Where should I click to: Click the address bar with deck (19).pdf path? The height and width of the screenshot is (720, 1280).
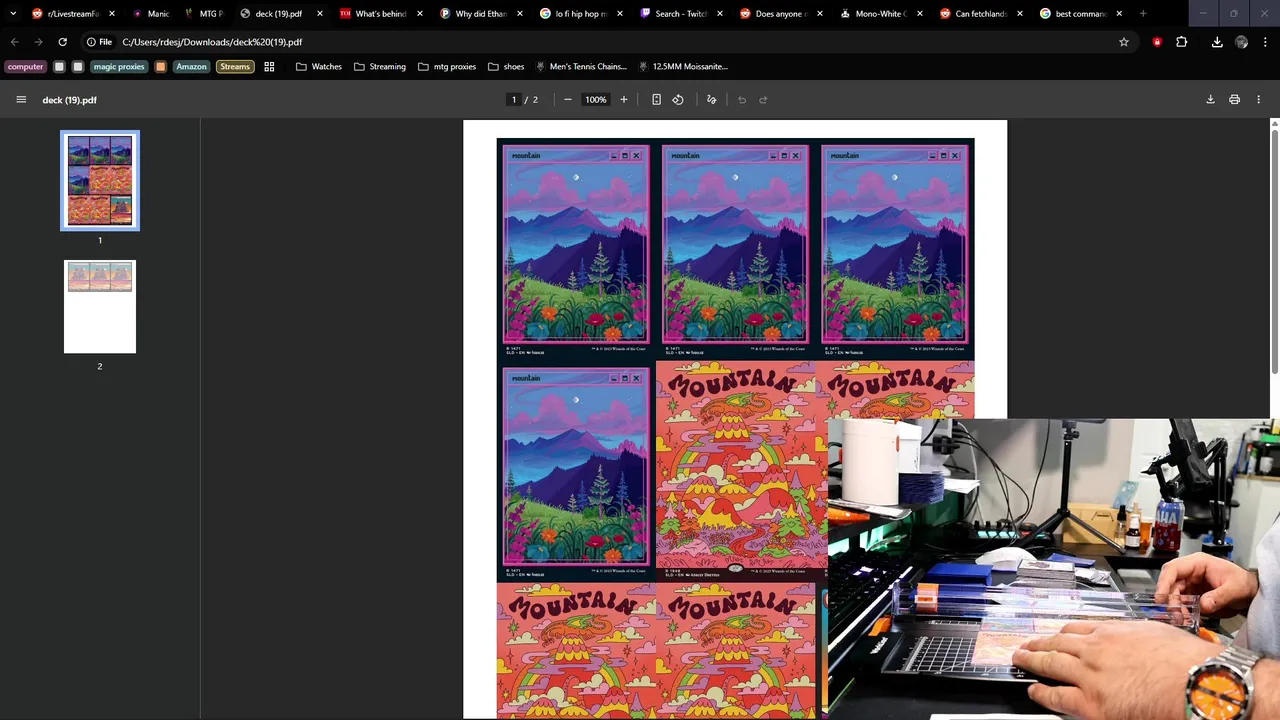tap(600, 42)
